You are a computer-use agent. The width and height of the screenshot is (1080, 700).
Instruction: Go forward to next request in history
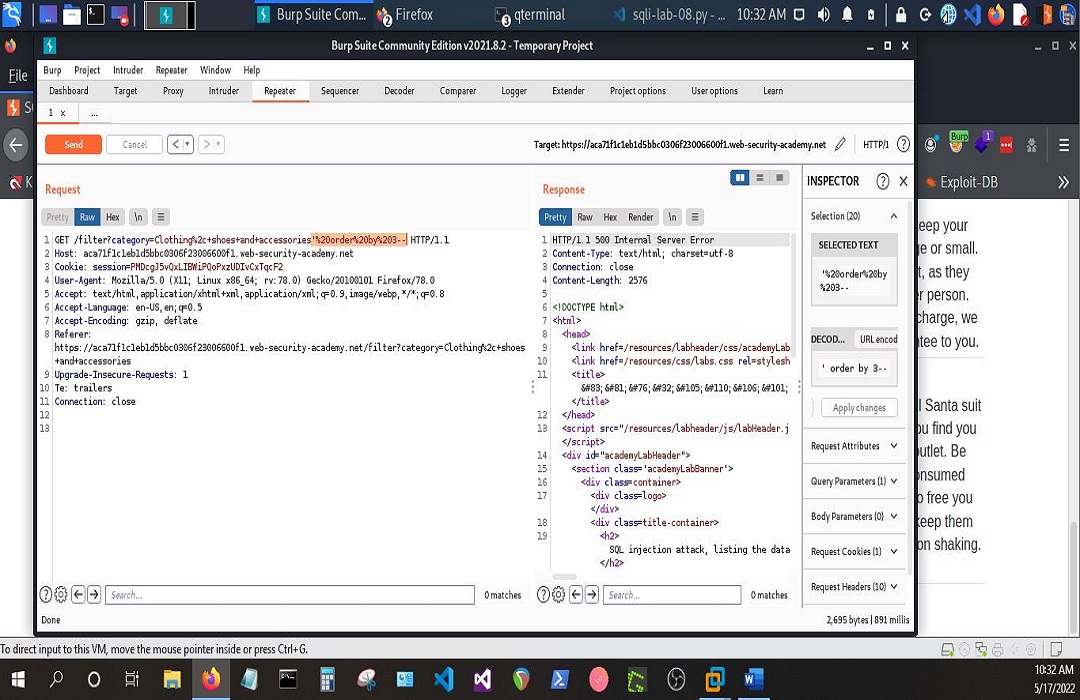[x=206, y=145]
